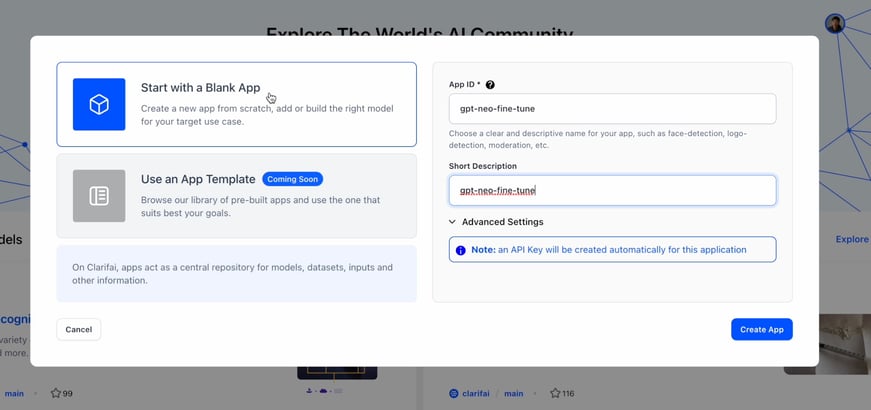This screenshot has width=871, height=410.
Task: Click into the App ID text field
Action: pyautogui.click(x=612, y=109)
